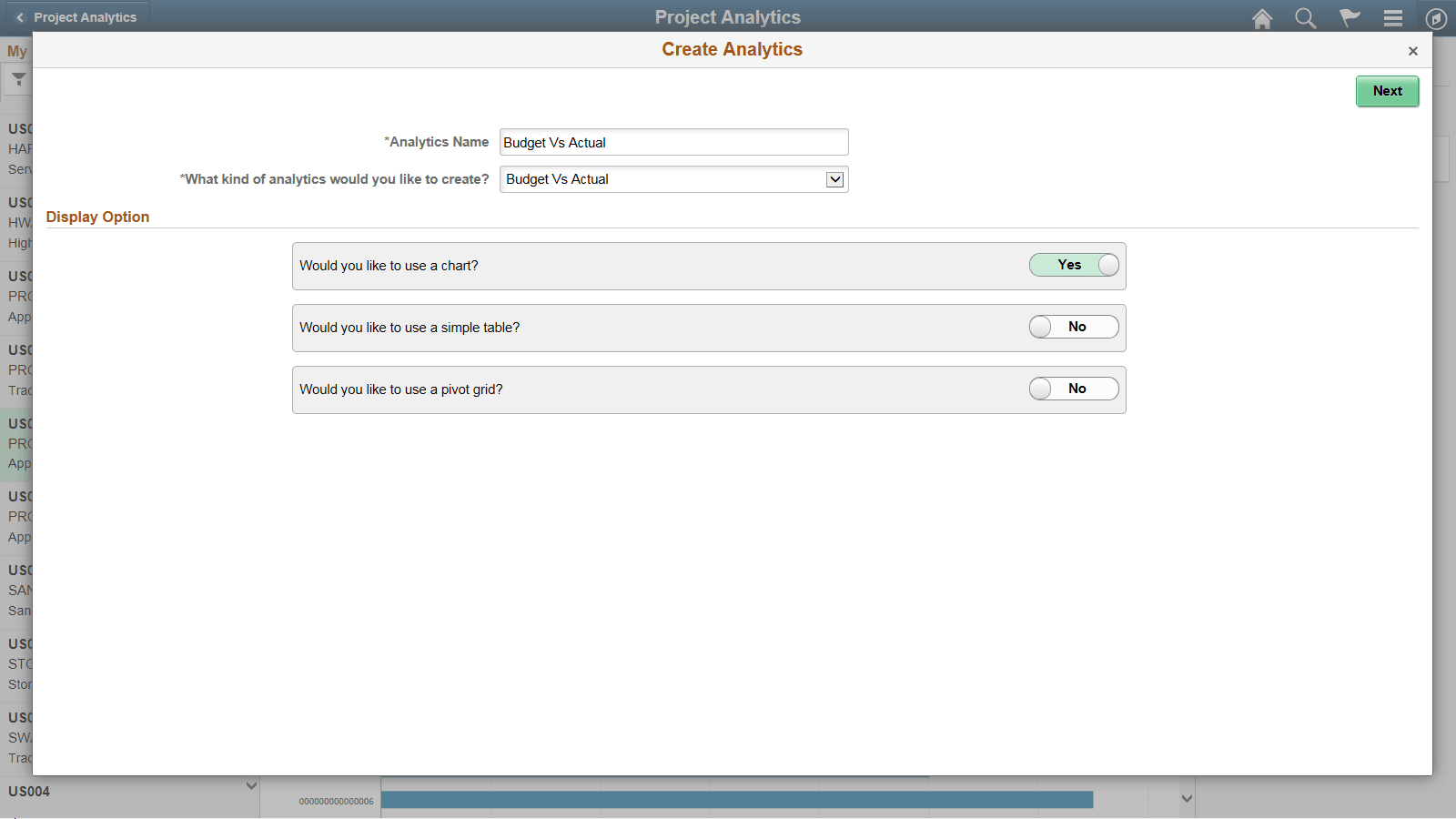Open the analytics type dropdown
Viewport: 1456px width, 819px height.
(834, 179)
